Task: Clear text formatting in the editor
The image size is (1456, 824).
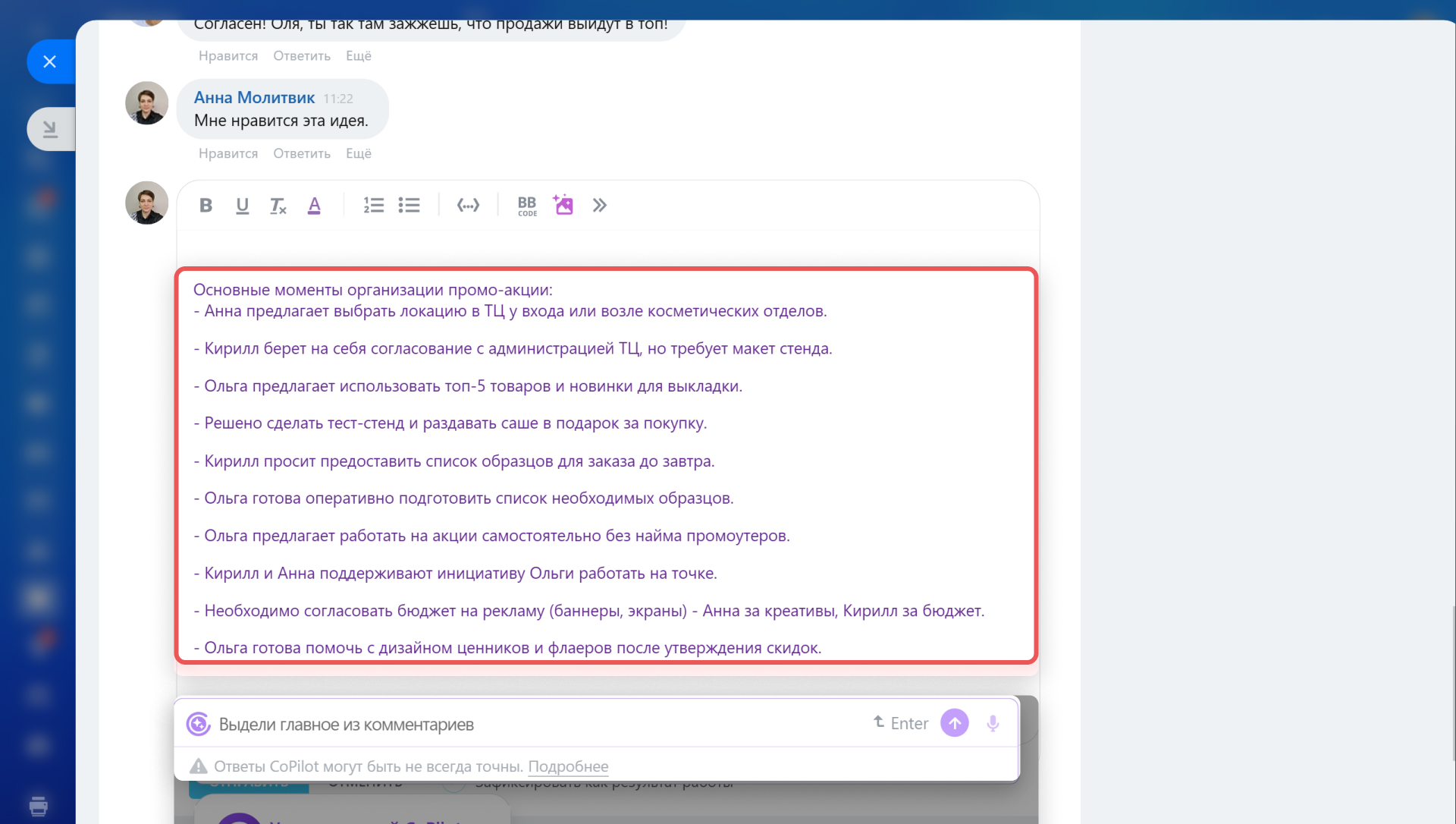Action: [x=278, y=205]
